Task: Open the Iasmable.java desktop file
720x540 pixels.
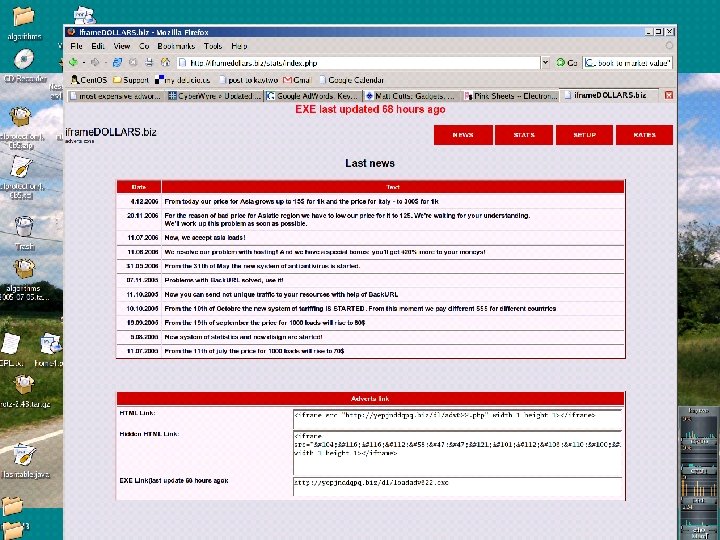Action: pyautogui.click(x=25, y=461)
